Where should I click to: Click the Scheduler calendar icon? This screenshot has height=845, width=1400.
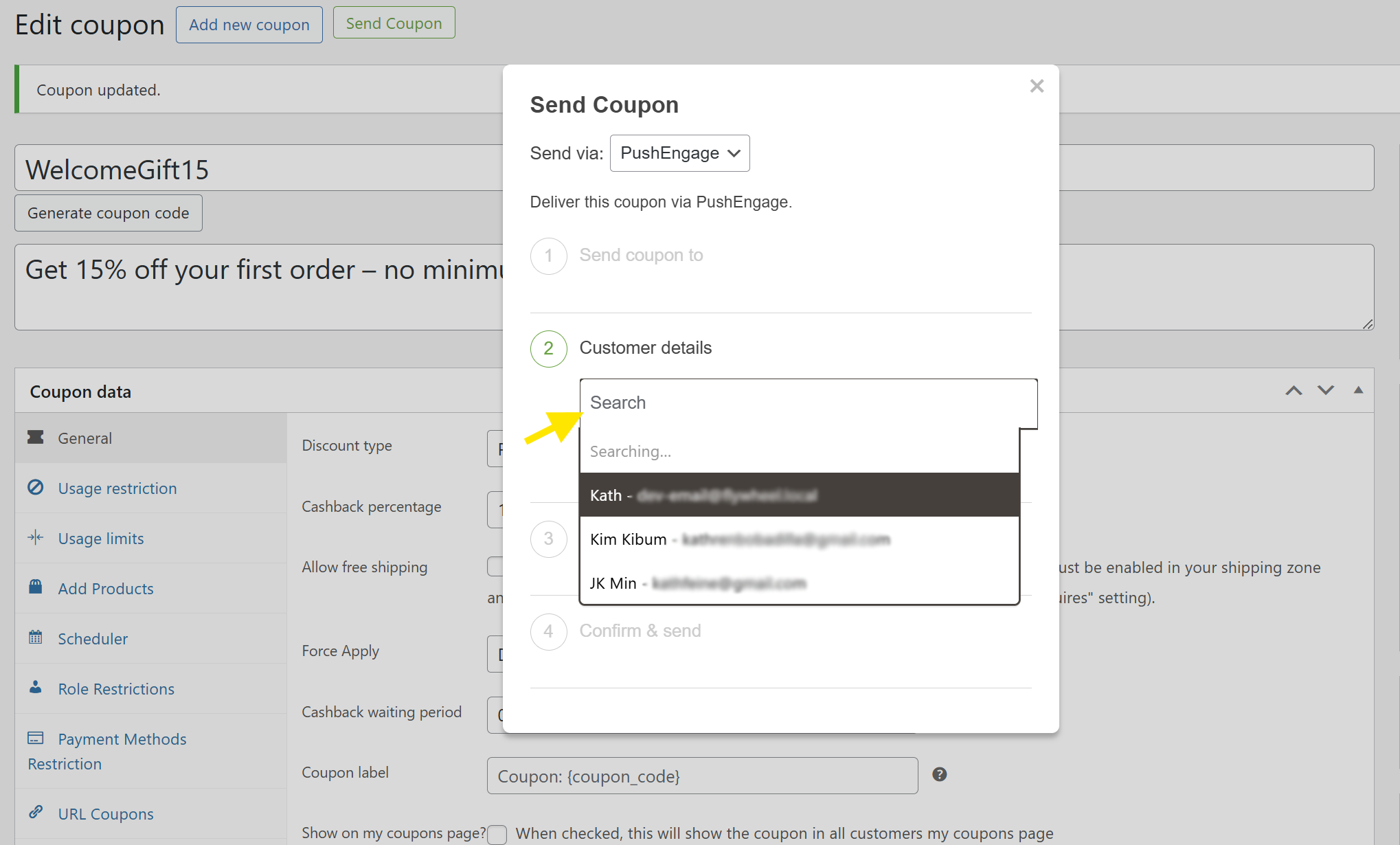click(36, 637)
